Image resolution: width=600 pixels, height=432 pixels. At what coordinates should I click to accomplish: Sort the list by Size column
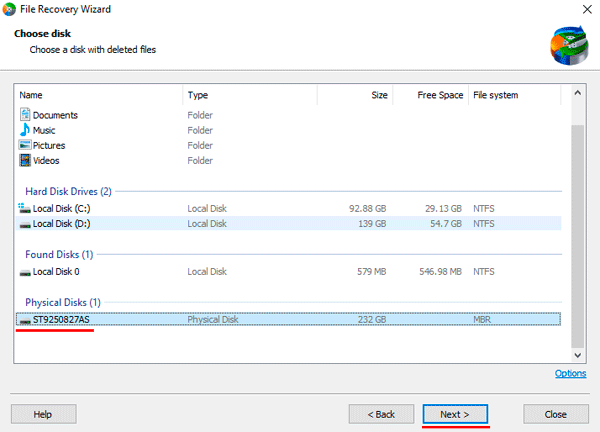pos(355,95)
